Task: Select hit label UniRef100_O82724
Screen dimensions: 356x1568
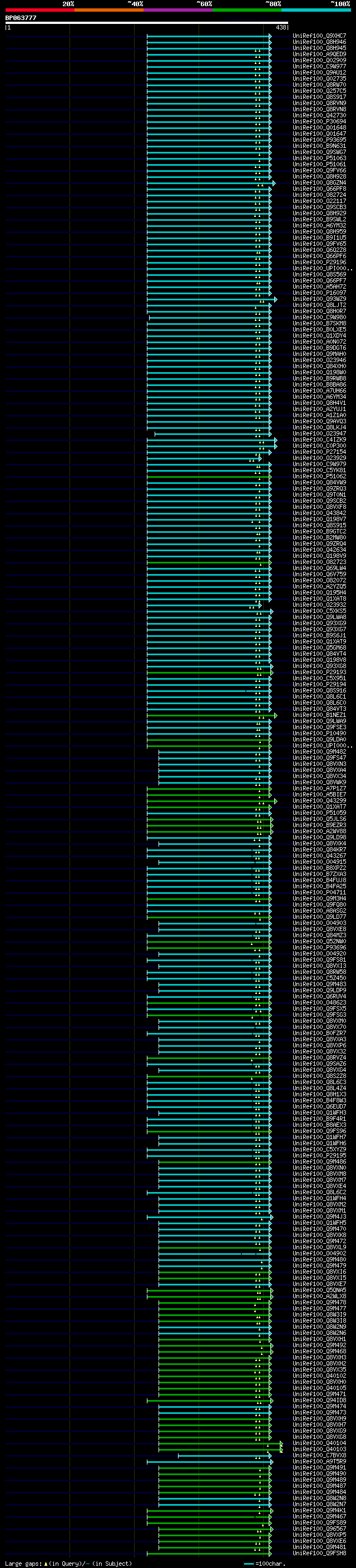Action: 319,195
